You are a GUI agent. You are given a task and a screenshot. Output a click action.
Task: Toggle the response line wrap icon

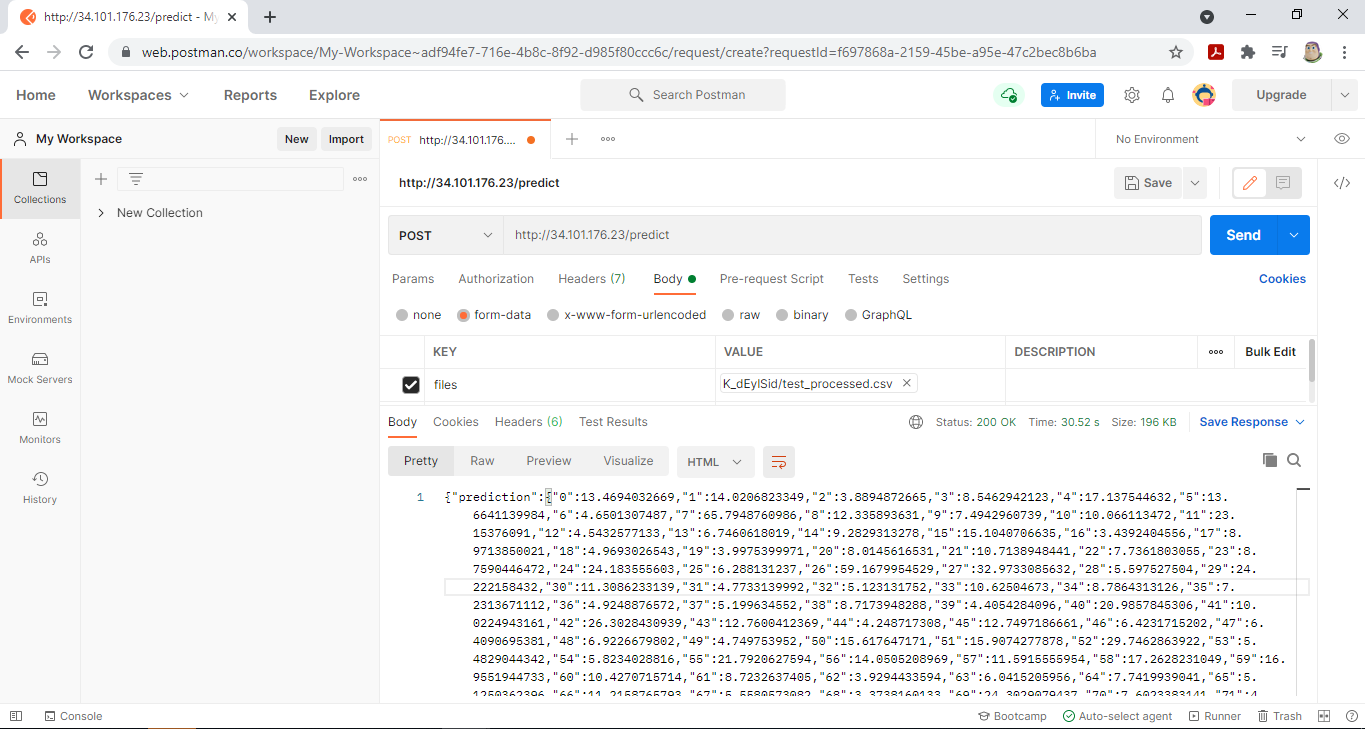(779, 461)
